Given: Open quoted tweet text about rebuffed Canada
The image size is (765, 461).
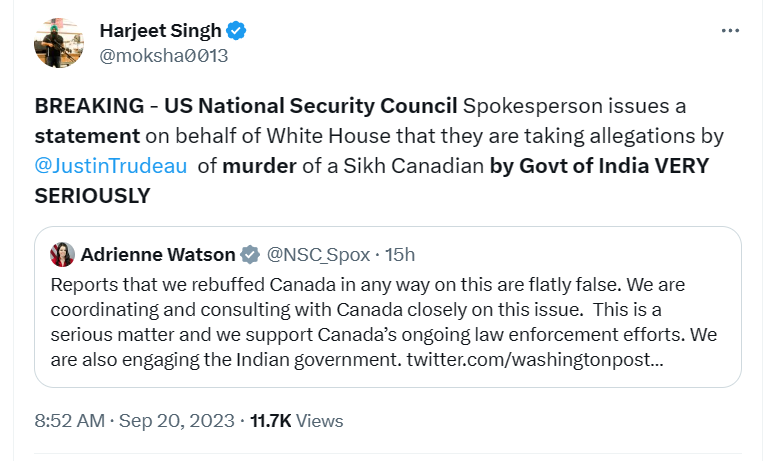Looking at the screenshot, I should tap(383, 322).
